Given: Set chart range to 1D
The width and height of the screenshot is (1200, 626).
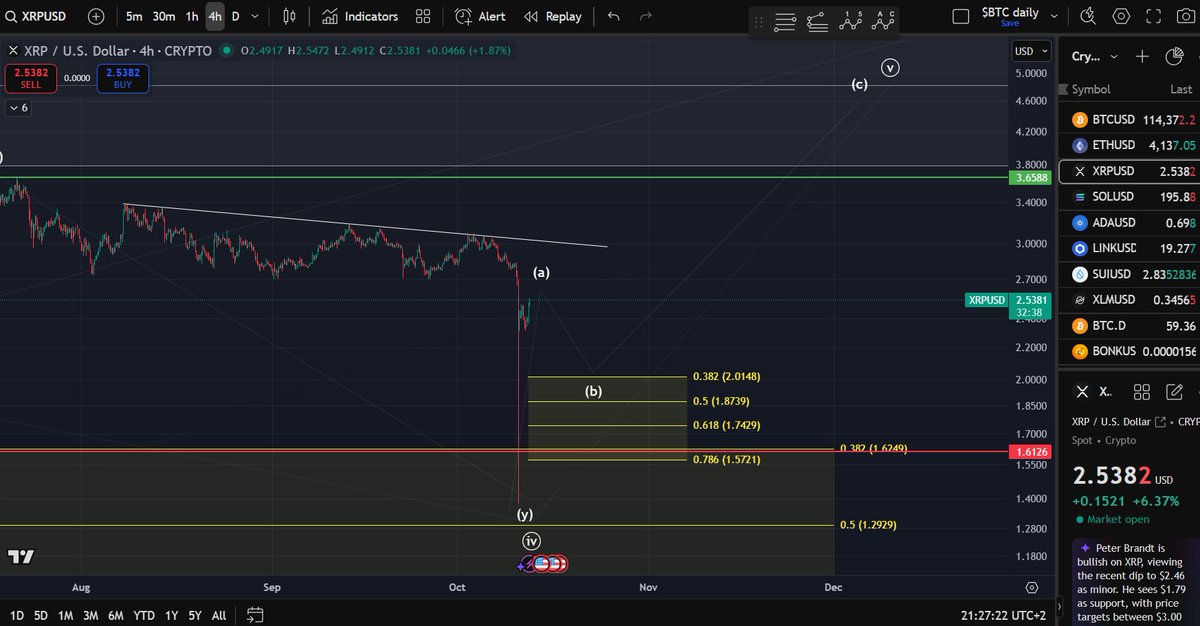Looking at the screenshot, I should tap(17, 615).
